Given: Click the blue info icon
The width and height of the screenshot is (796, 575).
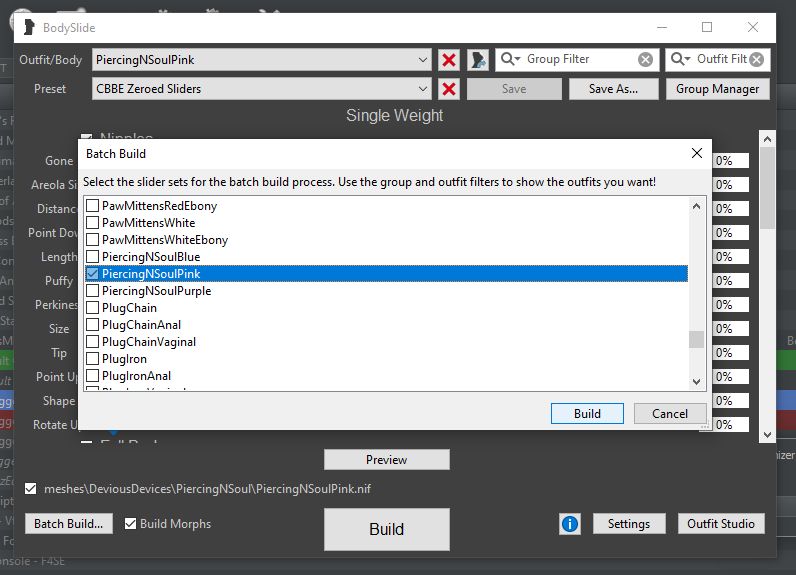Looking at the screenshot, I should coord(570,524).
